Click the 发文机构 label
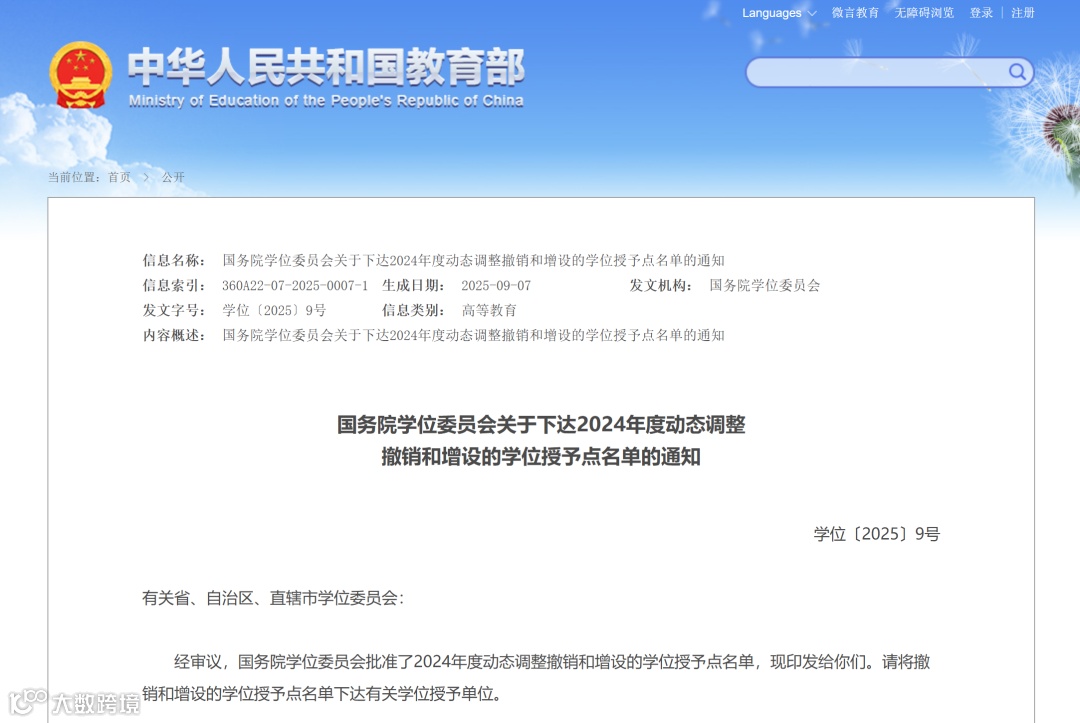 tap(661, 285)
